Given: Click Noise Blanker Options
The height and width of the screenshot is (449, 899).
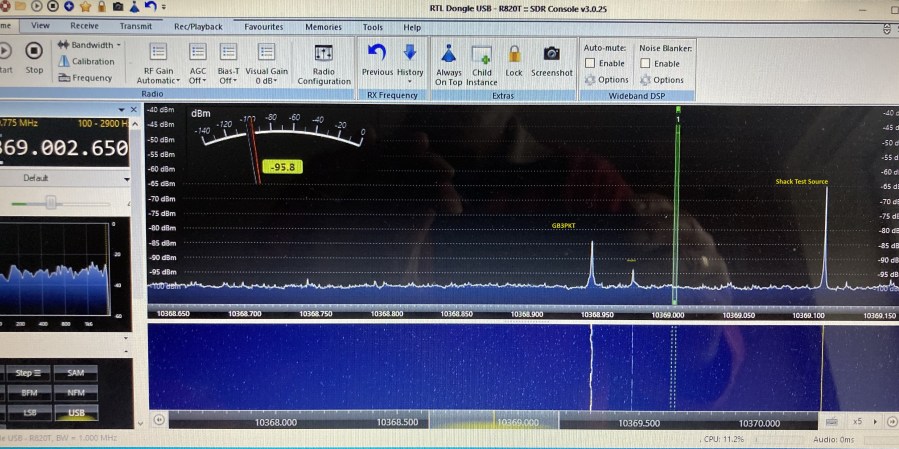Looking at the screenshot, I should (662, 80).
